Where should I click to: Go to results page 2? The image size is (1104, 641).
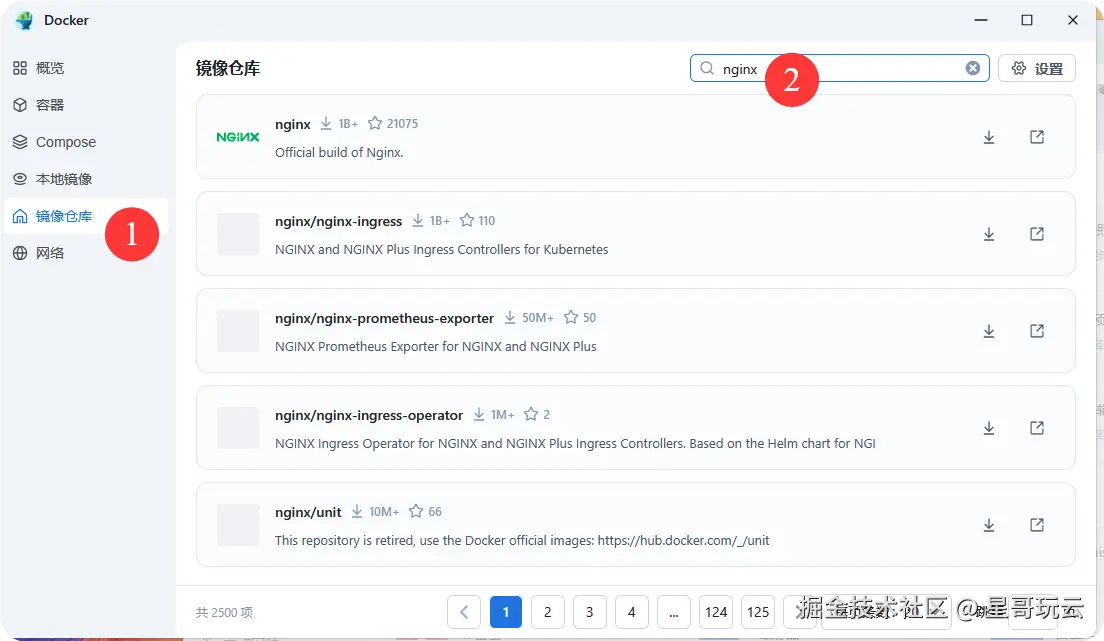point(548,612)
